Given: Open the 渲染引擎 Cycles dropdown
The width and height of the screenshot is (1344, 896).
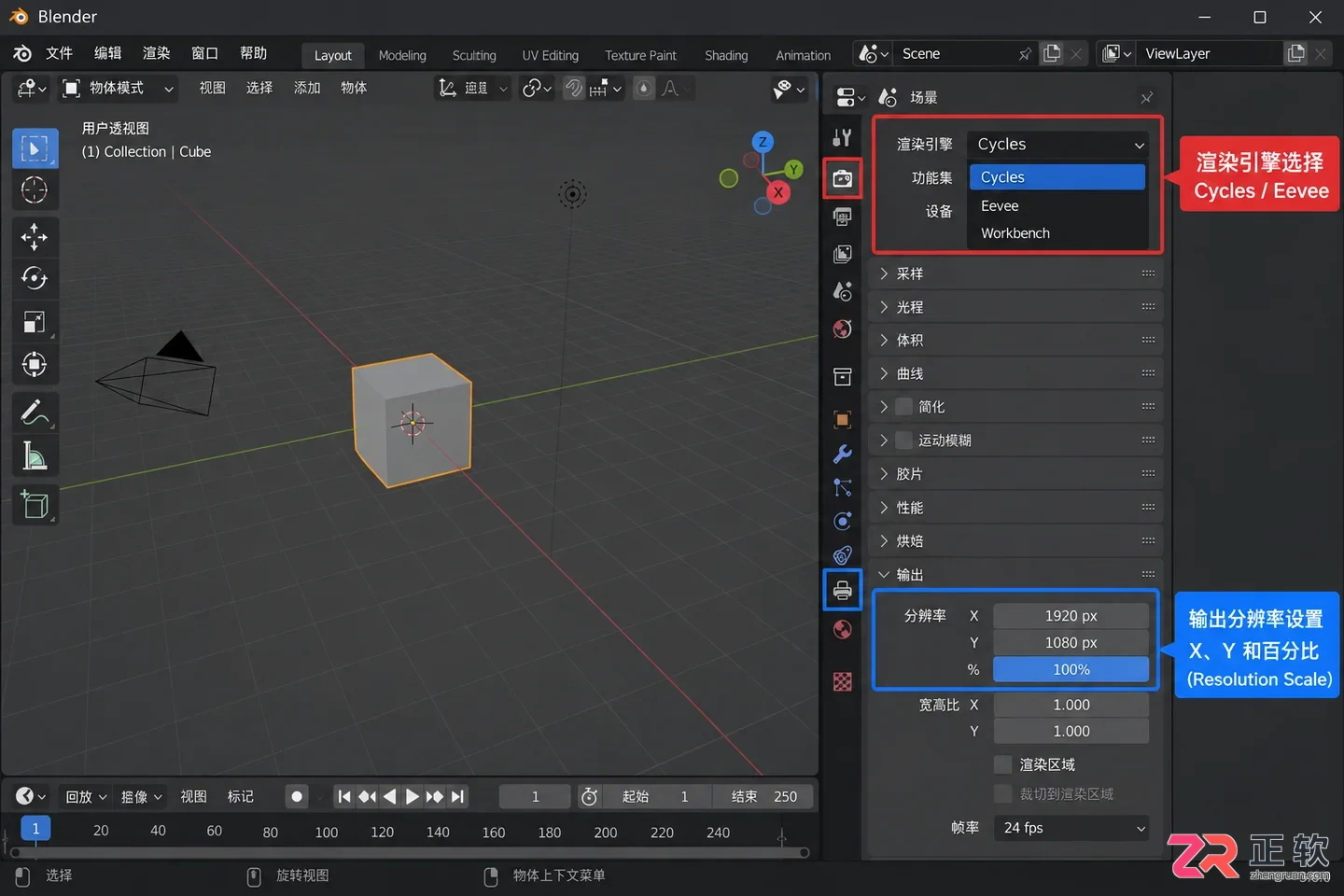Looking at the screenshot, I should (1057, 144).
